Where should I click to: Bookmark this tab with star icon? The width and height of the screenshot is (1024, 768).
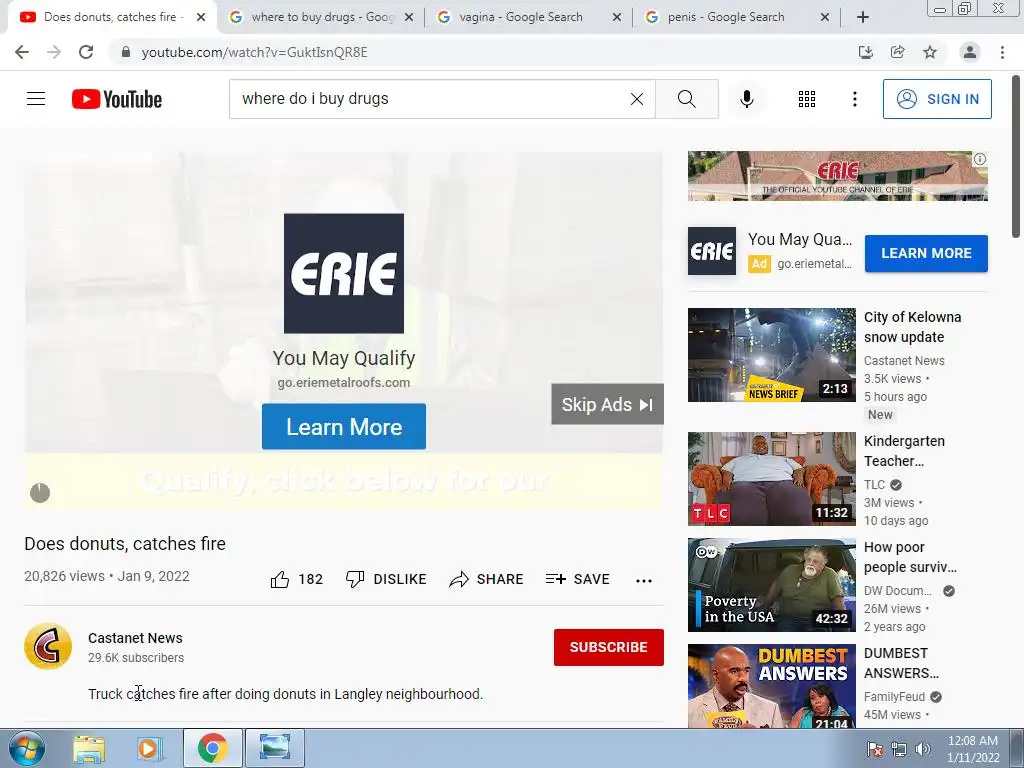[x=930, y=52]
